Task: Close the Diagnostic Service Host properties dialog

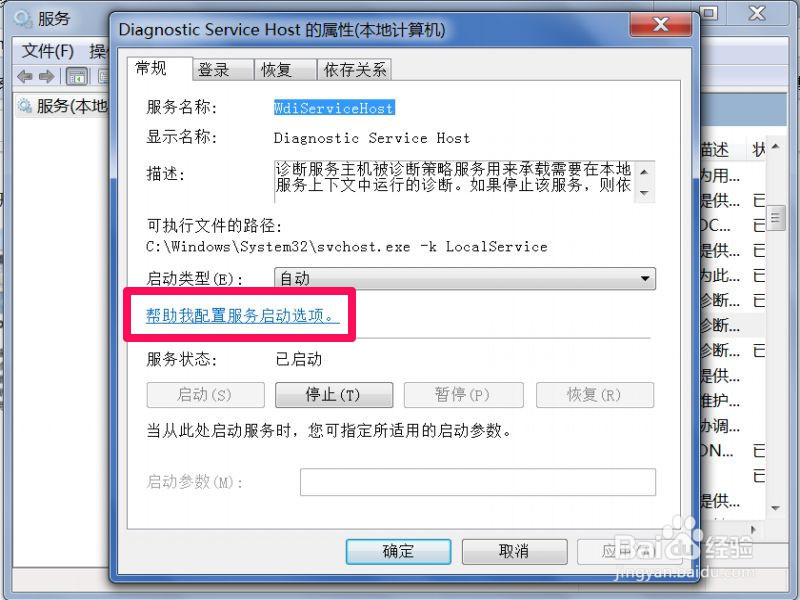Action: 661,24
